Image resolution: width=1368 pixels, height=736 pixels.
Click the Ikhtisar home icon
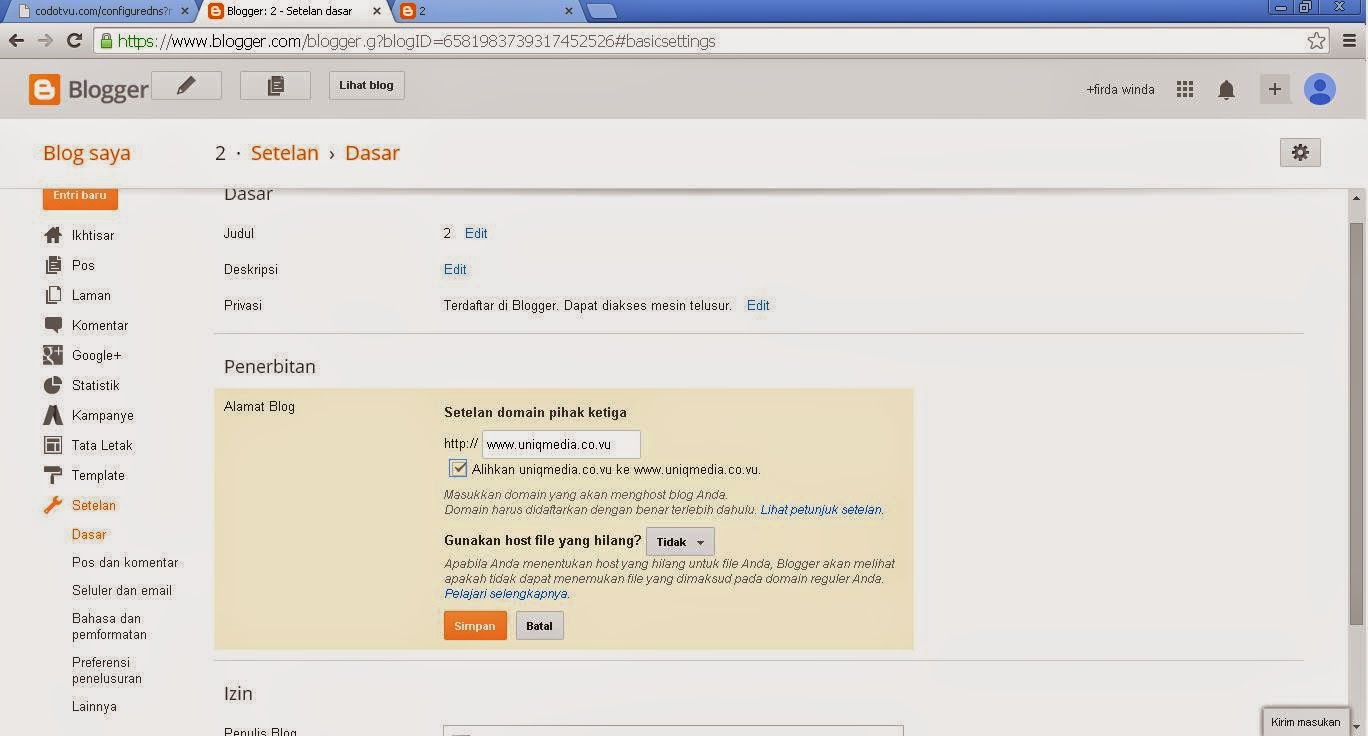(53, 235)
